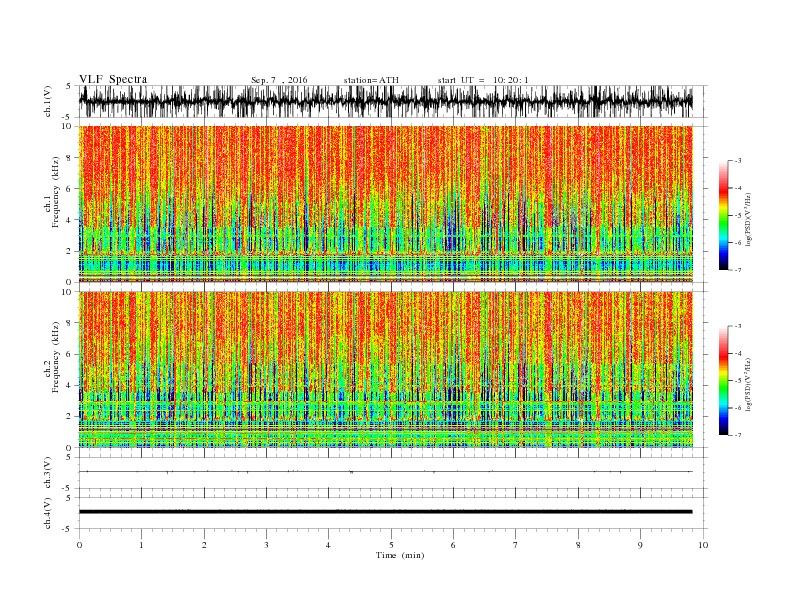Click the 'ch.4(V)' axis label
Image resolution: width=792 pixels, height=612 pixels.
click(x=48, y=513)
